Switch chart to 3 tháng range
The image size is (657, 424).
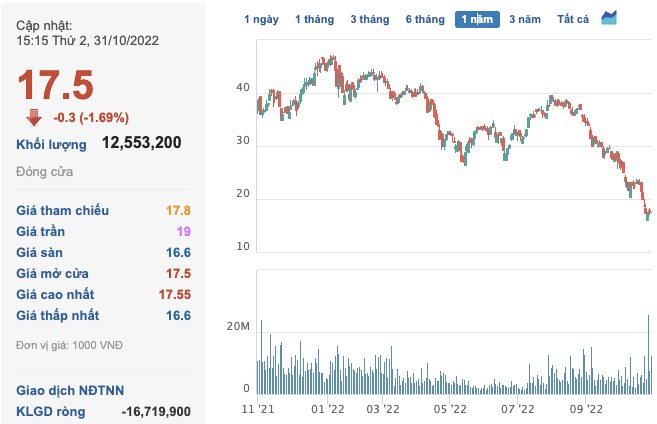click(370, 19)
